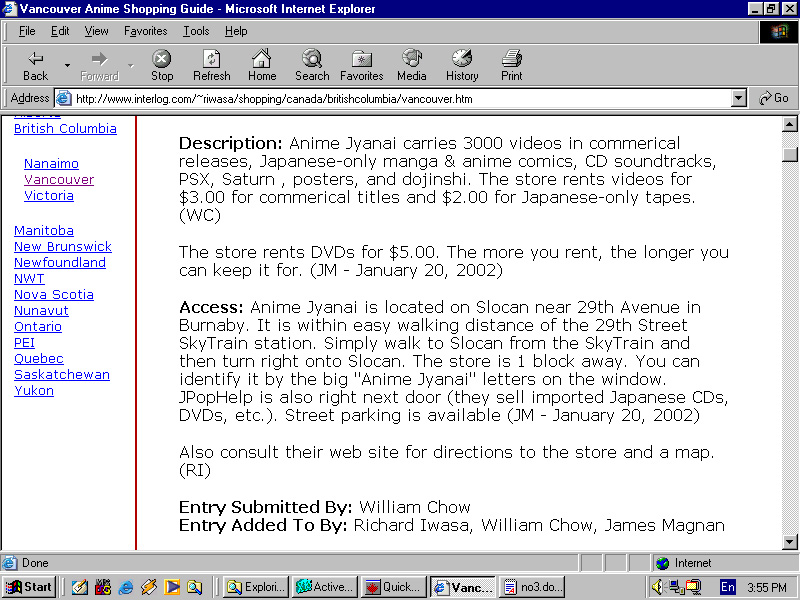800x600 pixels.
Task: Open the Quebec link
Action: tap(39, 358)
